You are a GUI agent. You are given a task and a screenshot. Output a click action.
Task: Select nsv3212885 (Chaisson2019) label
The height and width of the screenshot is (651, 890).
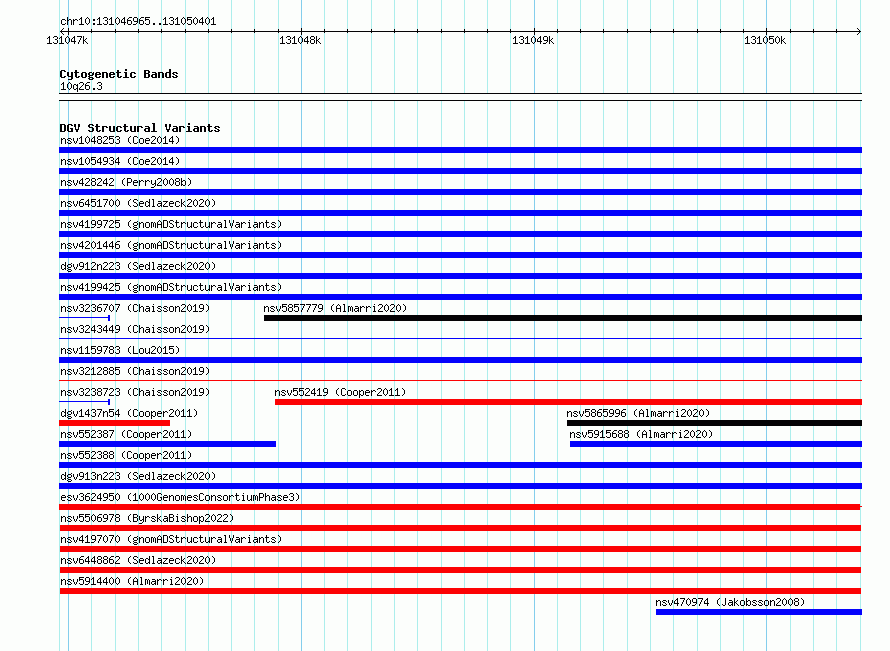coord(135,371)
